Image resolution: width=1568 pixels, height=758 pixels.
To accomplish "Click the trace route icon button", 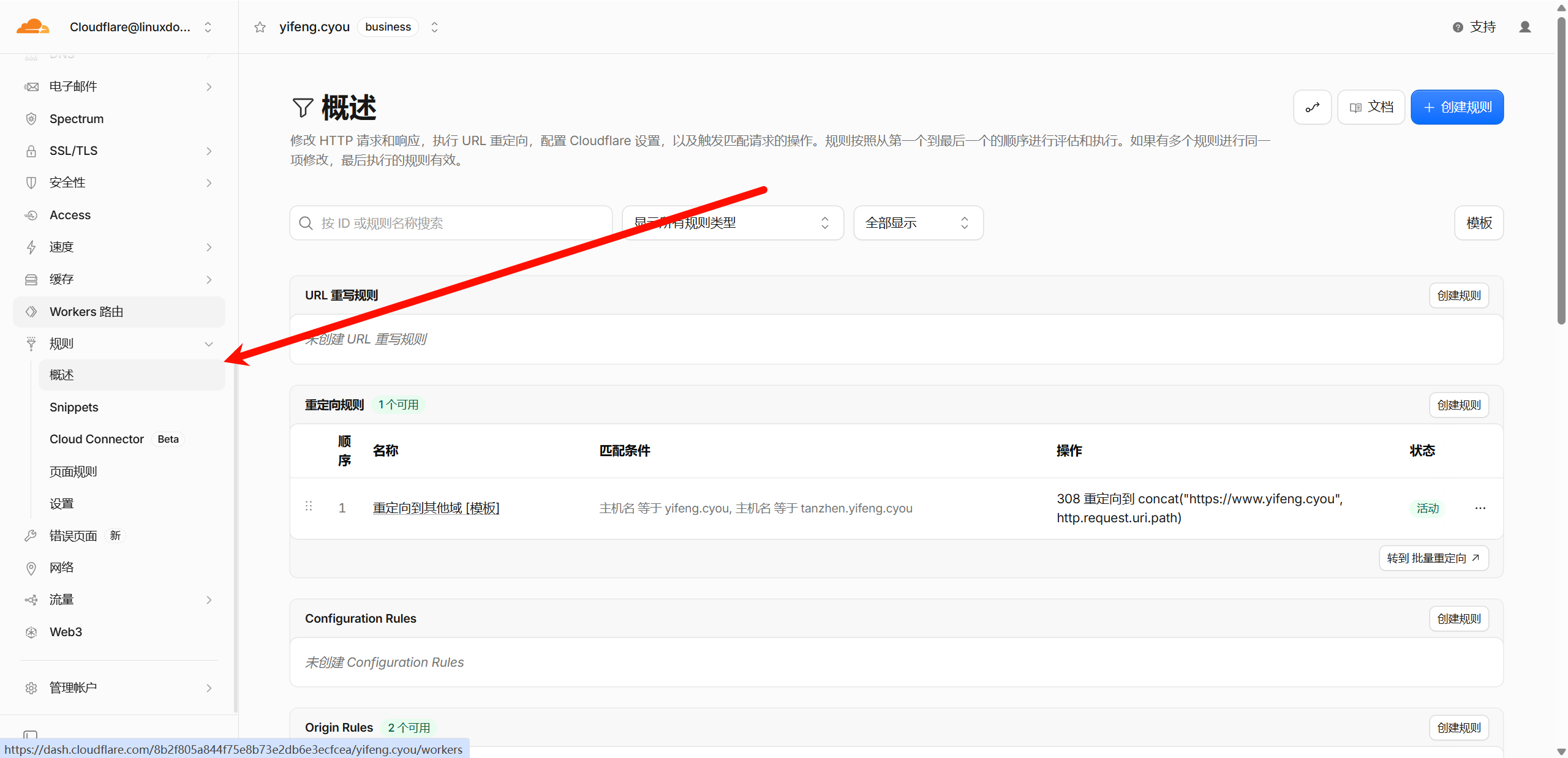I will [x=1312, y=107].
